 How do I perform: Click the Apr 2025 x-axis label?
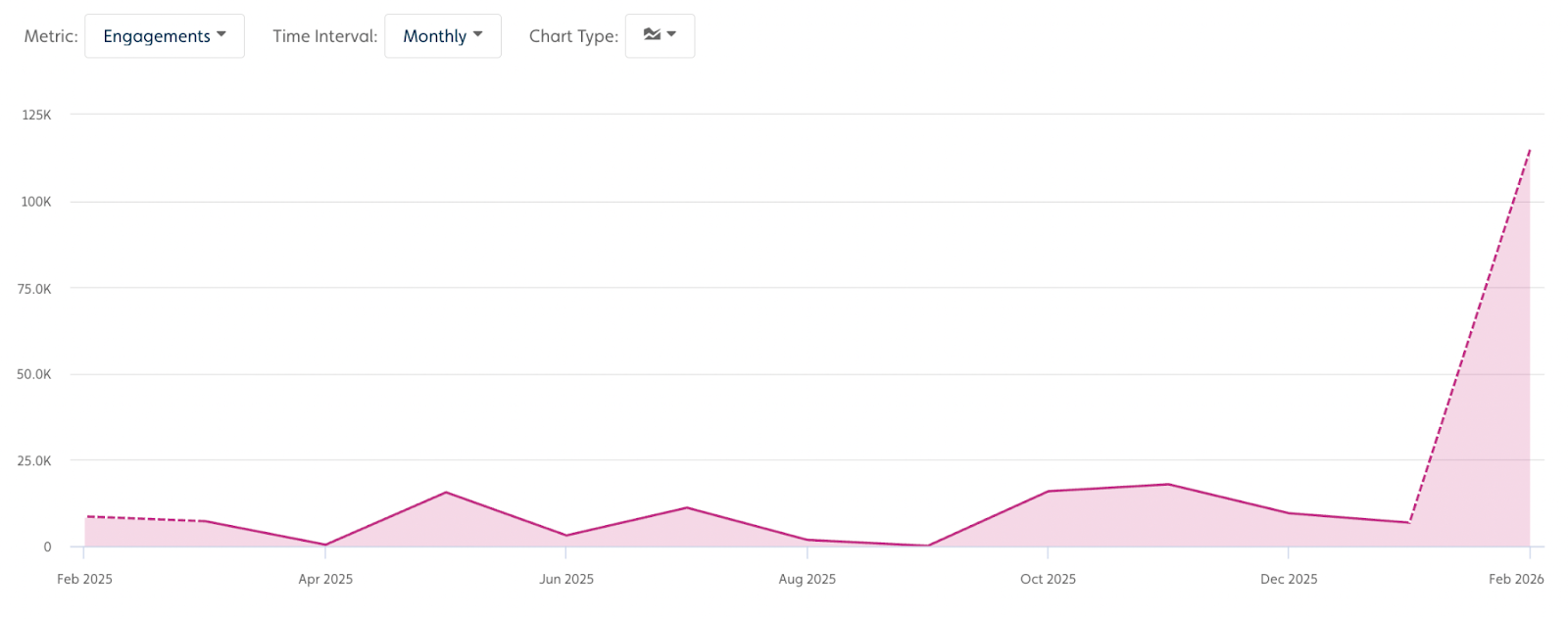click(x=325, y=579)
